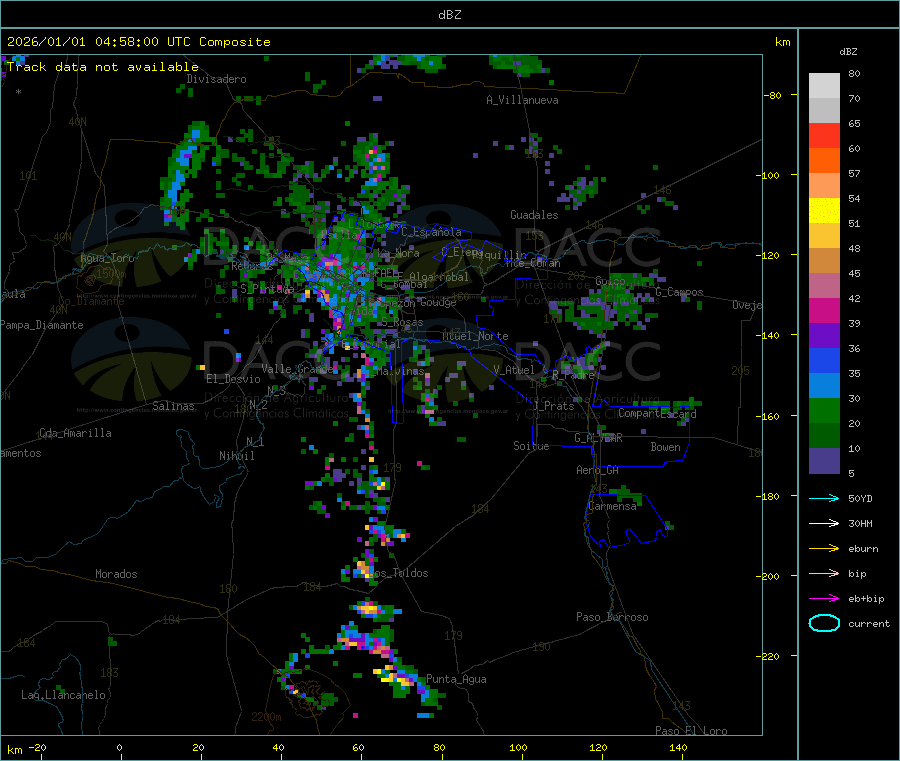
Task: Click the J_Prats map label
Action: coord(554,406)
